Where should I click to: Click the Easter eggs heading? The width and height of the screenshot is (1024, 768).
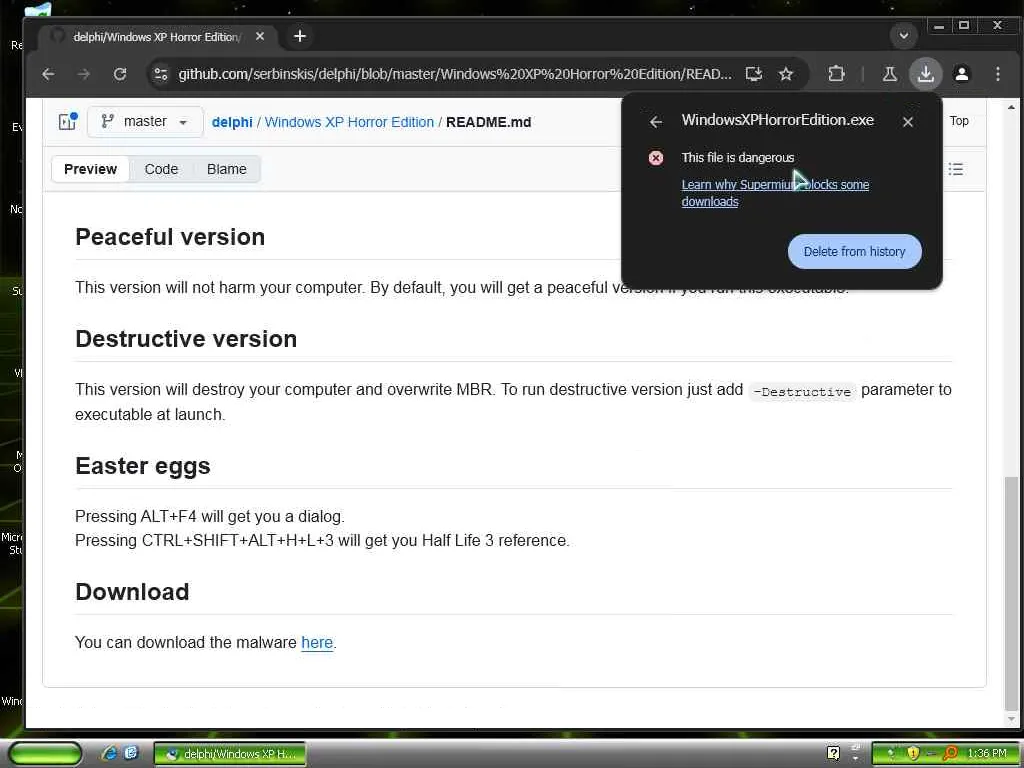point(142,466)
